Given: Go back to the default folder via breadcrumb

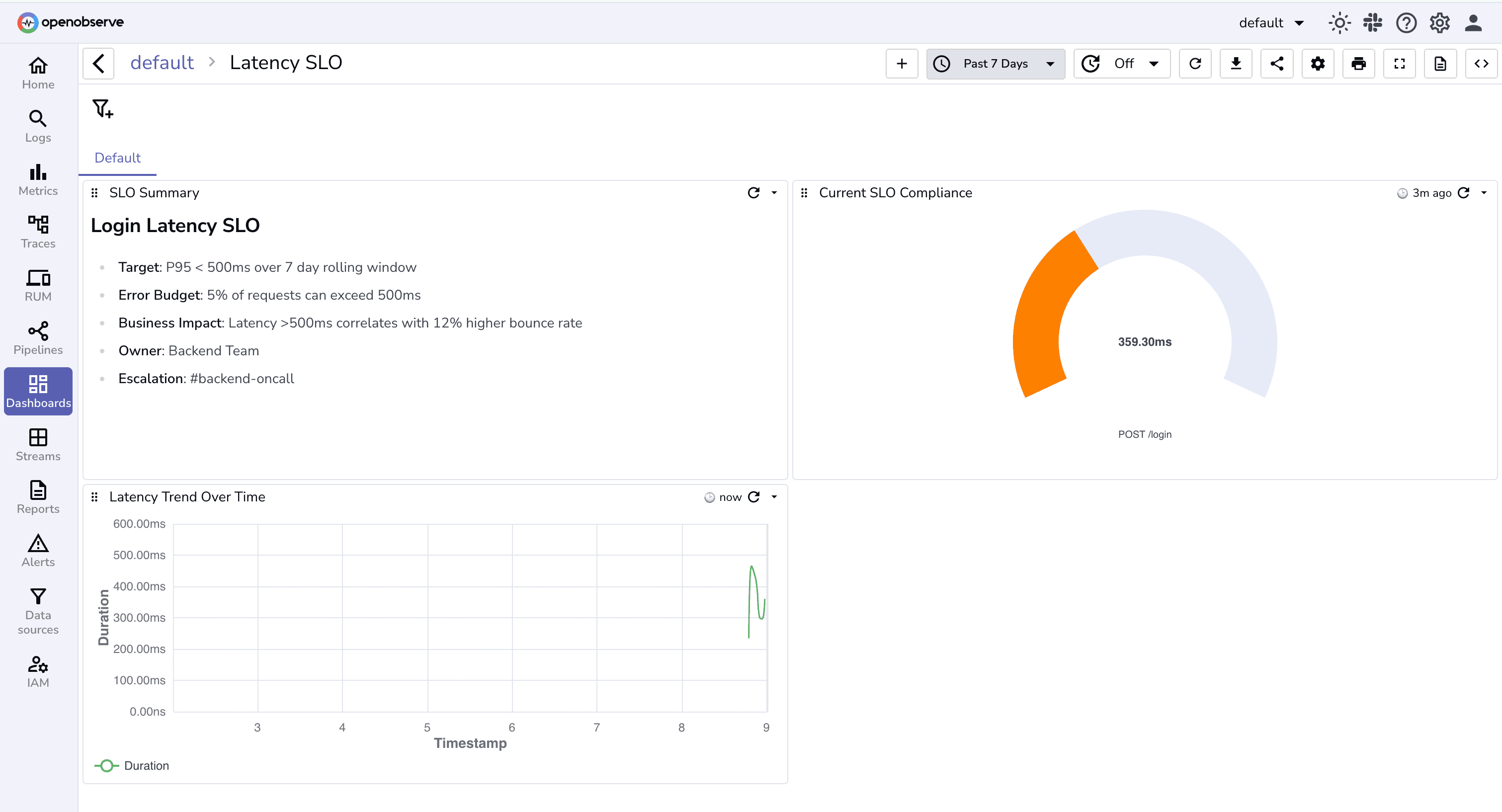Looking at the screenshot, I should click(162, 63).
